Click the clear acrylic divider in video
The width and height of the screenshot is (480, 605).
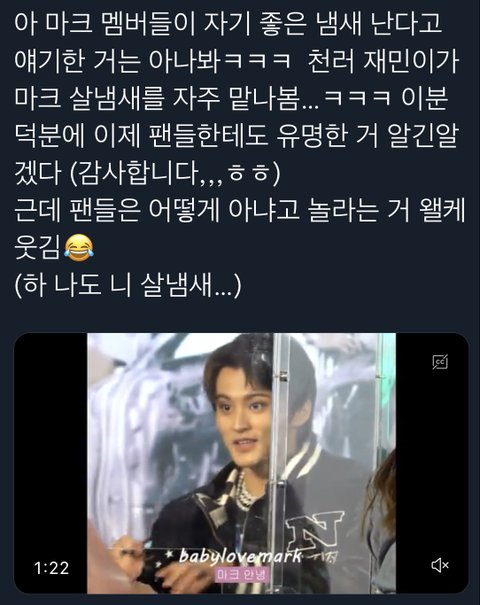tap(281, 463)
